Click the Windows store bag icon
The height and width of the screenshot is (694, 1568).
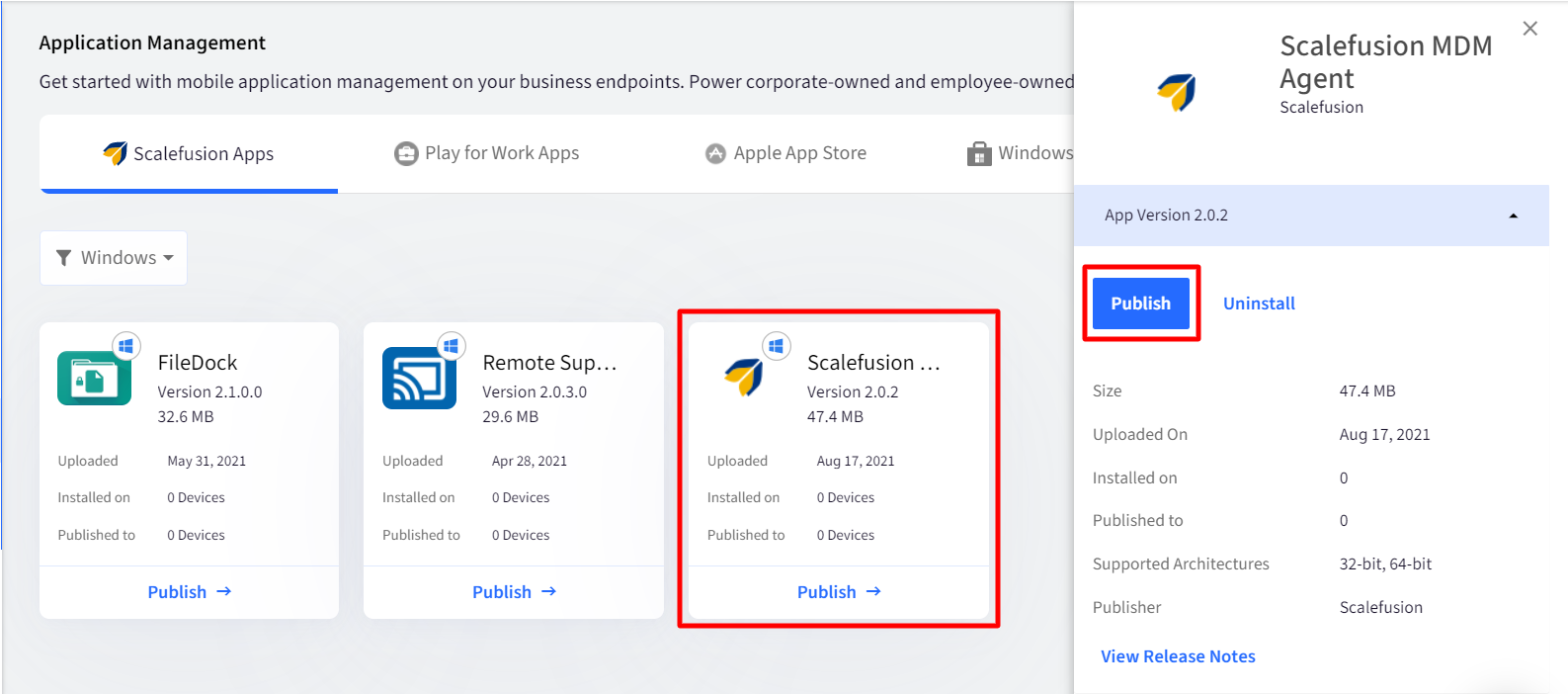[x=979, y=153]
